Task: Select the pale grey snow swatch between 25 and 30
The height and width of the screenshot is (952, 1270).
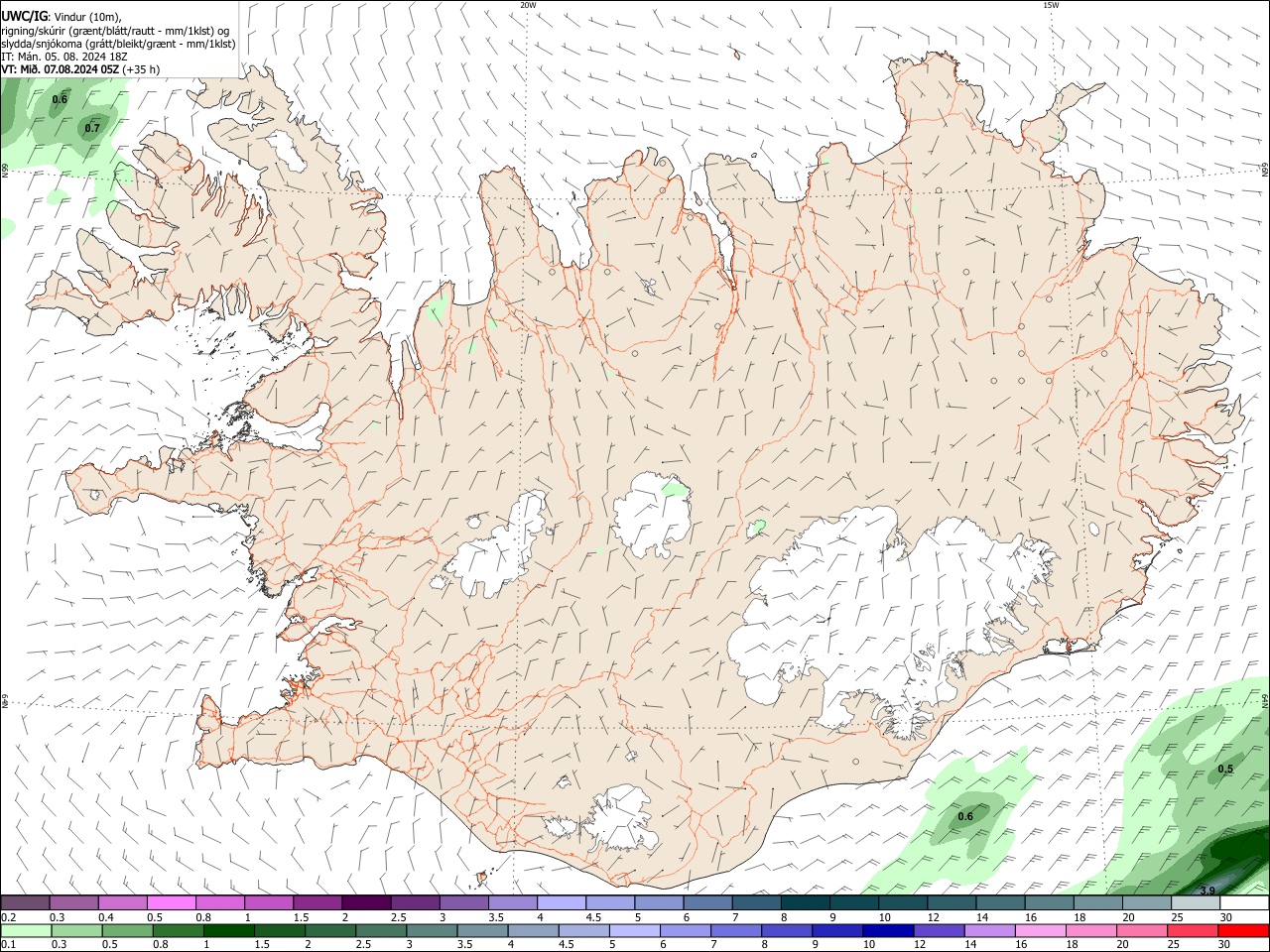Action: point(1194,902)
